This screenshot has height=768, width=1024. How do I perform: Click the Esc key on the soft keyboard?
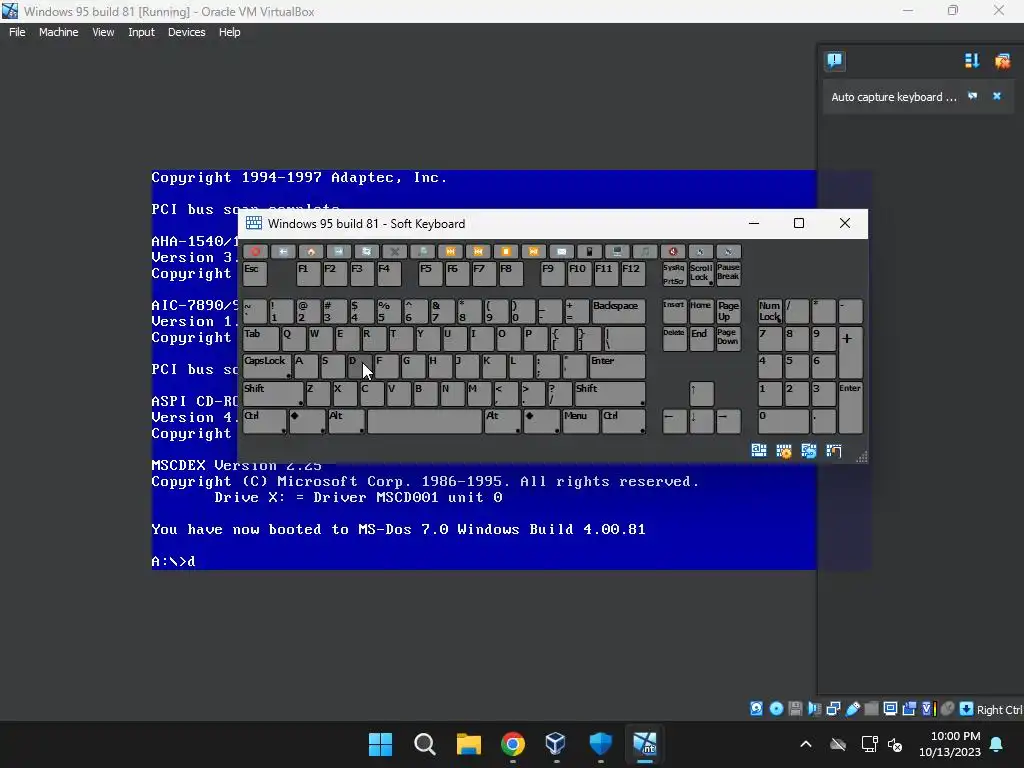pos(255,274)
